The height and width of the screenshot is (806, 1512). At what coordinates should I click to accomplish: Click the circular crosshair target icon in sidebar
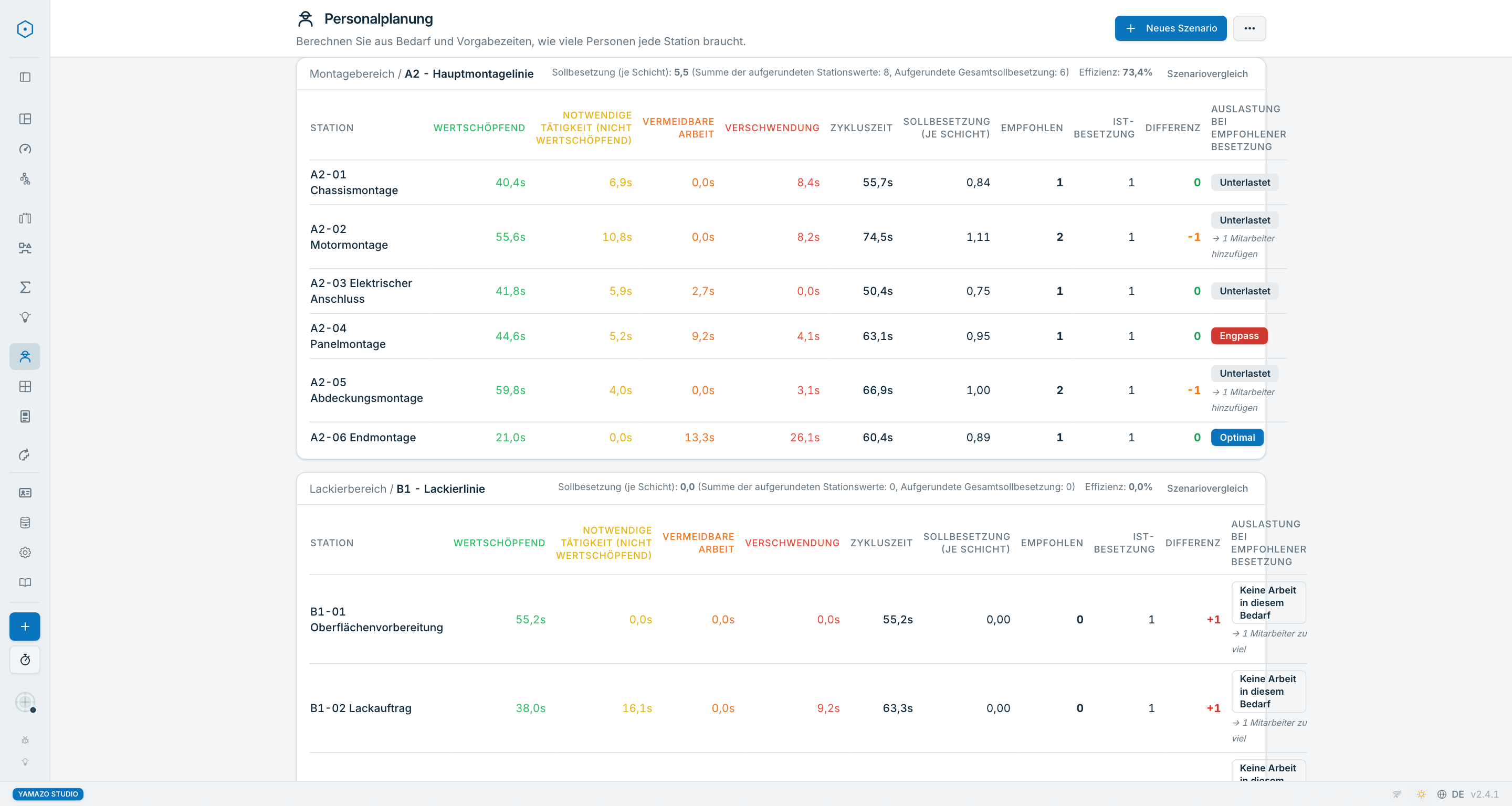click(25, 702)
